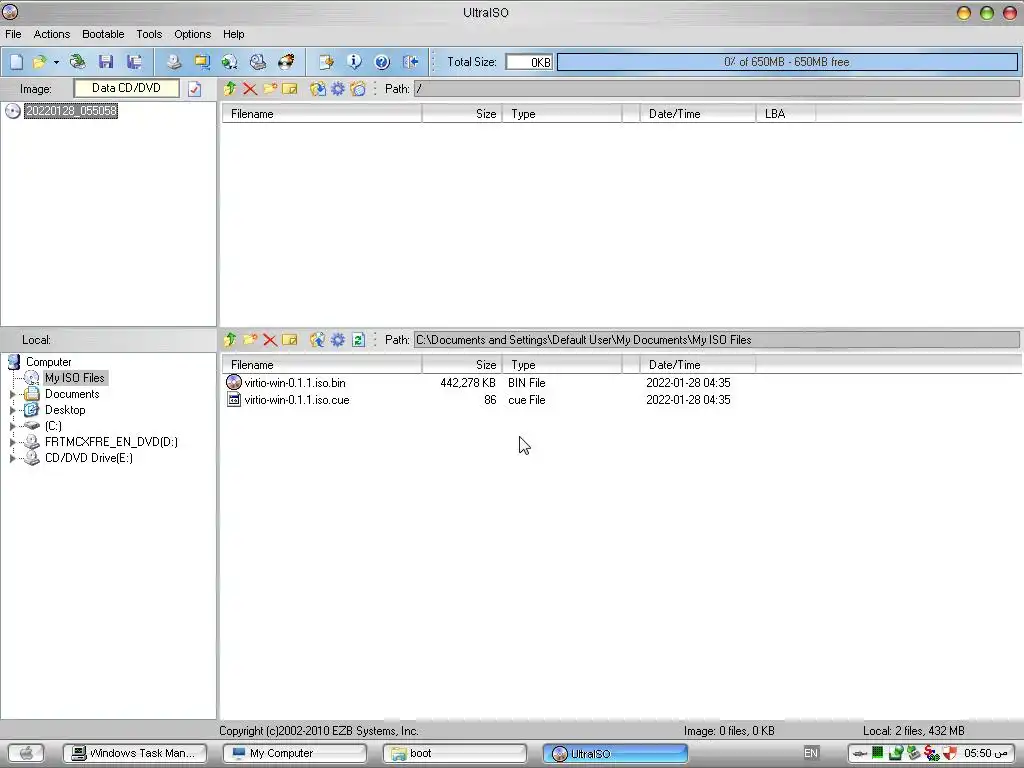Sort the image list by Filename column header
The width and height of the screenshot is (1024, 768).
(x=322, y=114)
